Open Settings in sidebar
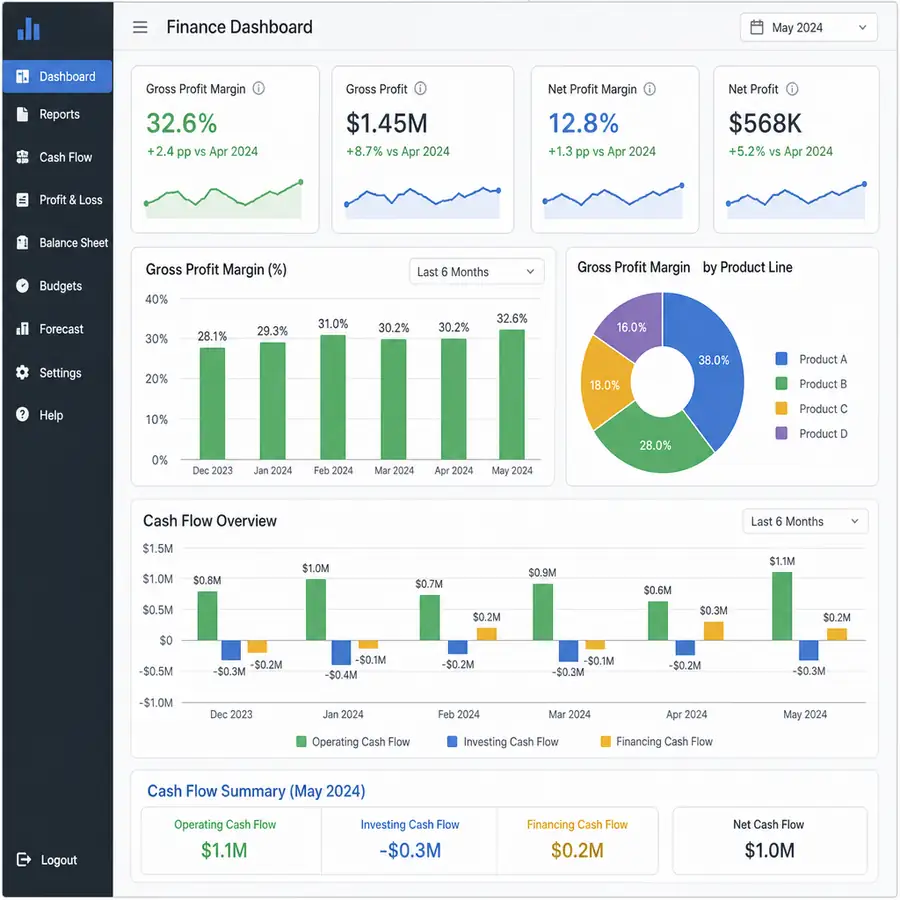This screenshot has height=900, width=900. pos(57,373)
